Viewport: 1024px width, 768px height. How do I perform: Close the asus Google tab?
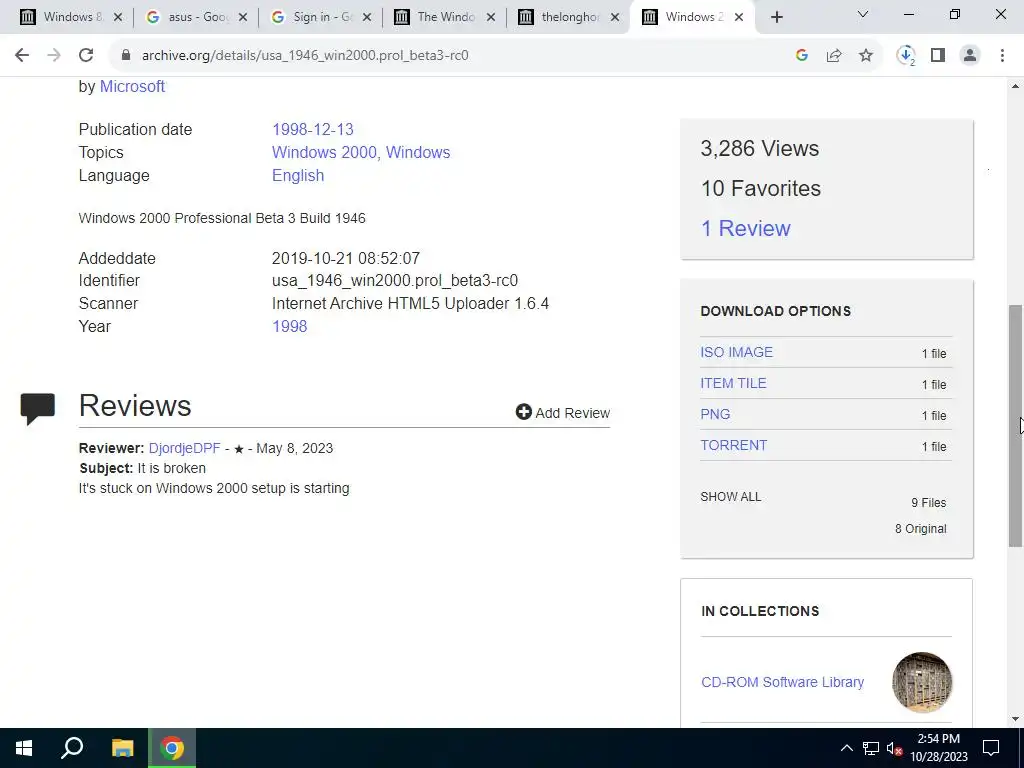coord(242,18)
